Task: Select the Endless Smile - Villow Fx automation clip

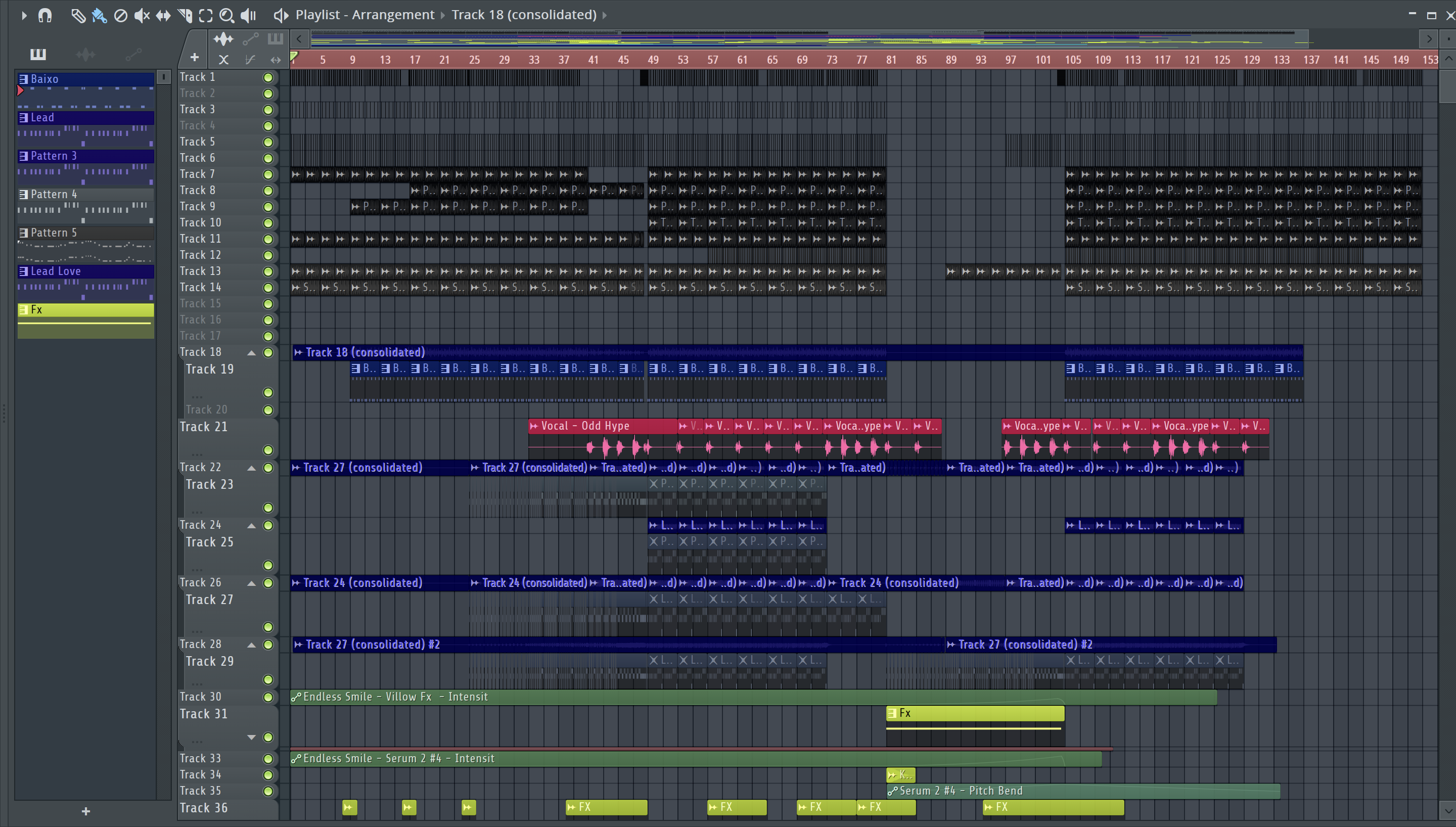Action: [753, 697]
